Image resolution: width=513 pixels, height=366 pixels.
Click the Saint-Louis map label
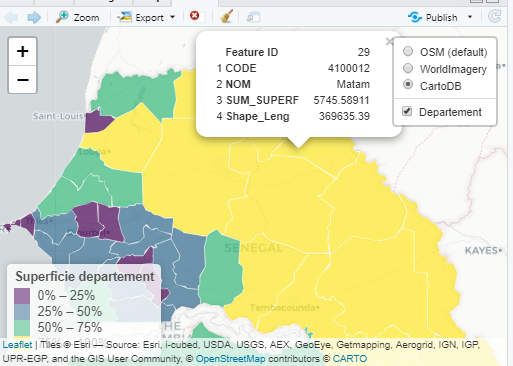click(x=59, y=116)
